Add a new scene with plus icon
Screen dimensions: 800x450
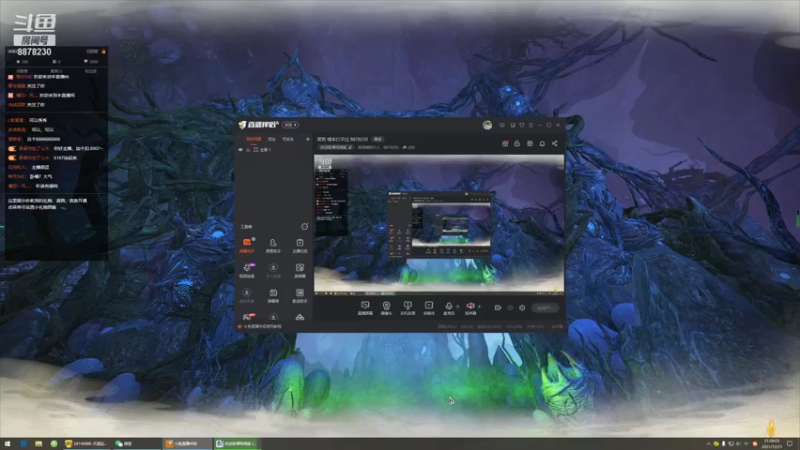click(x=307, y=139)
